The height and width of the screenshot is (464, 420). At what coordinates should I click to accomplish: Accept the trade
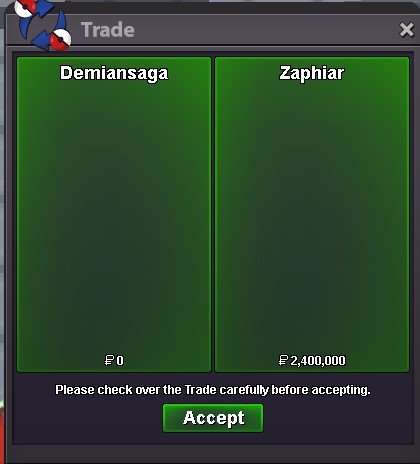click(213, 418)
